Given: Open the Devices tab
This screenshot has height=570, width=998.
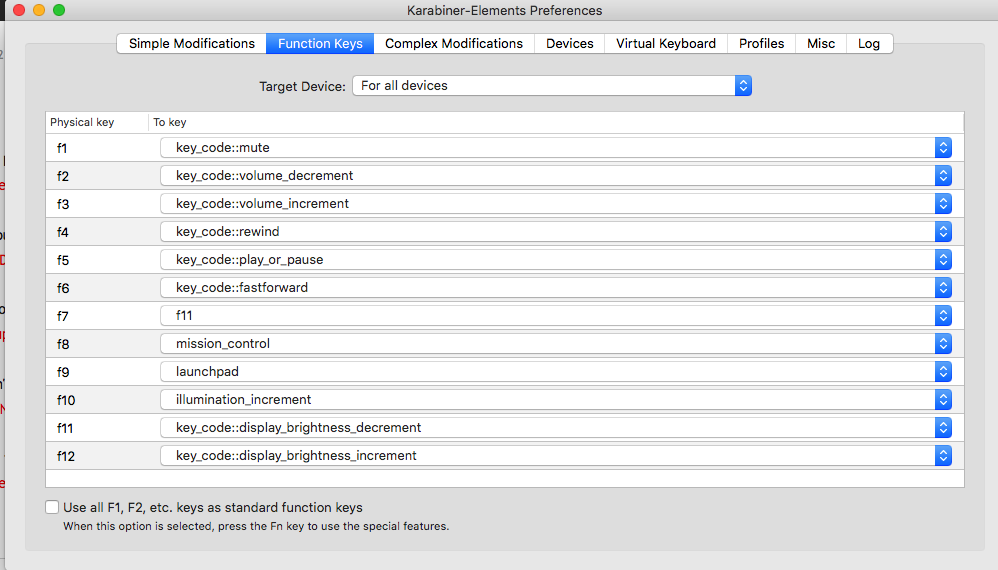Looking at the screenshot, I should tap(569, 44).
